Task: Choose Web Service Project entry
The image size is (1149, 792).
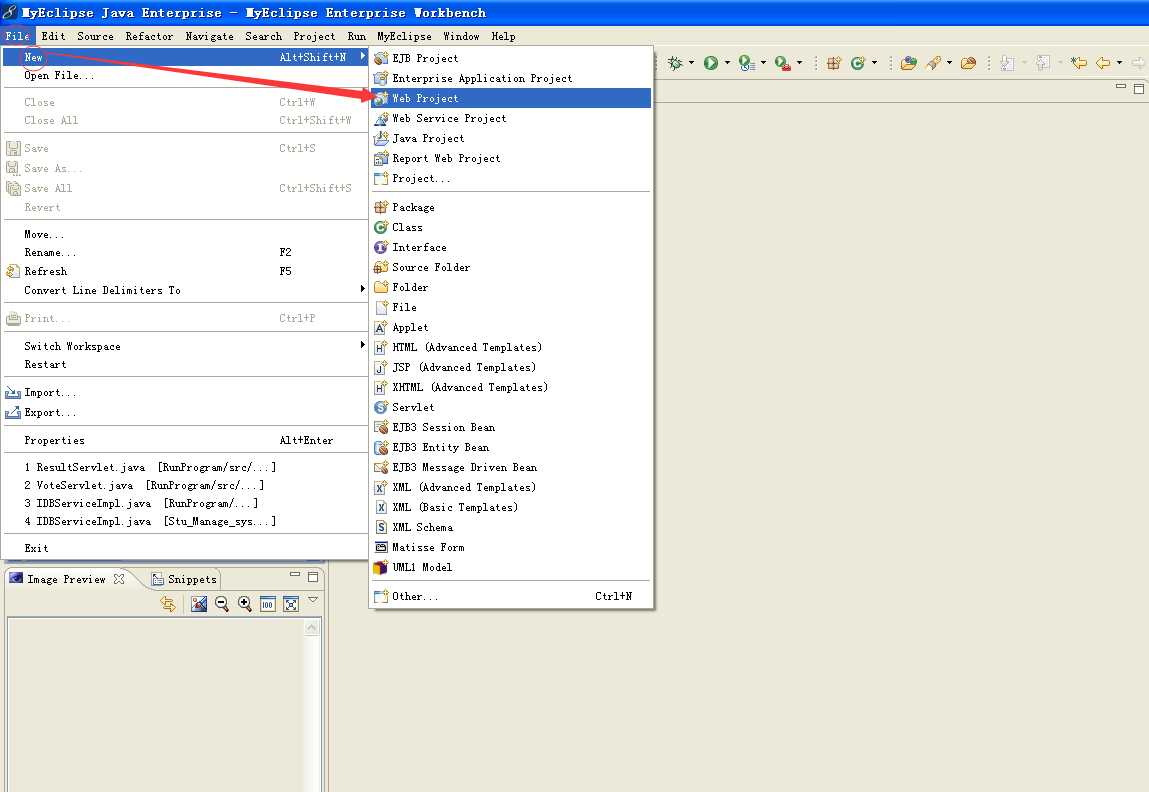Action: point(511,118)
